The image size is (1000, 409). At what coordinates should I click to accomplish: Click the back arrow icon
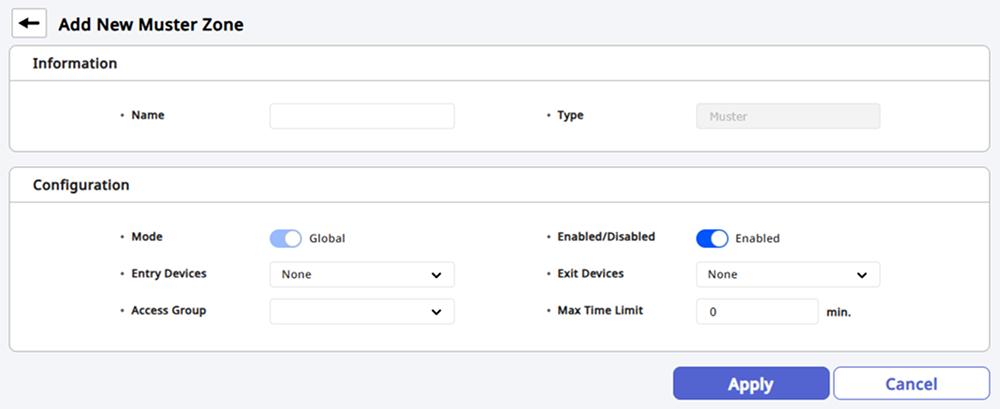pos(29,23)
